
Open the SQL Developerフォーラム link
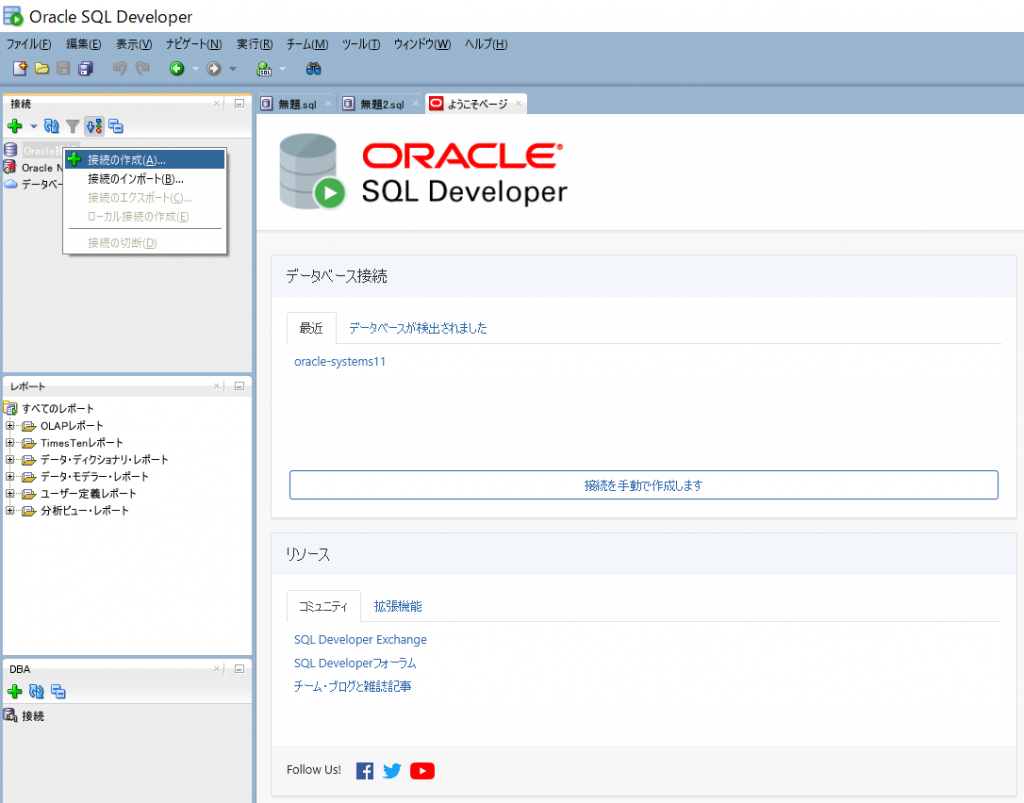[x=355, y=663]
